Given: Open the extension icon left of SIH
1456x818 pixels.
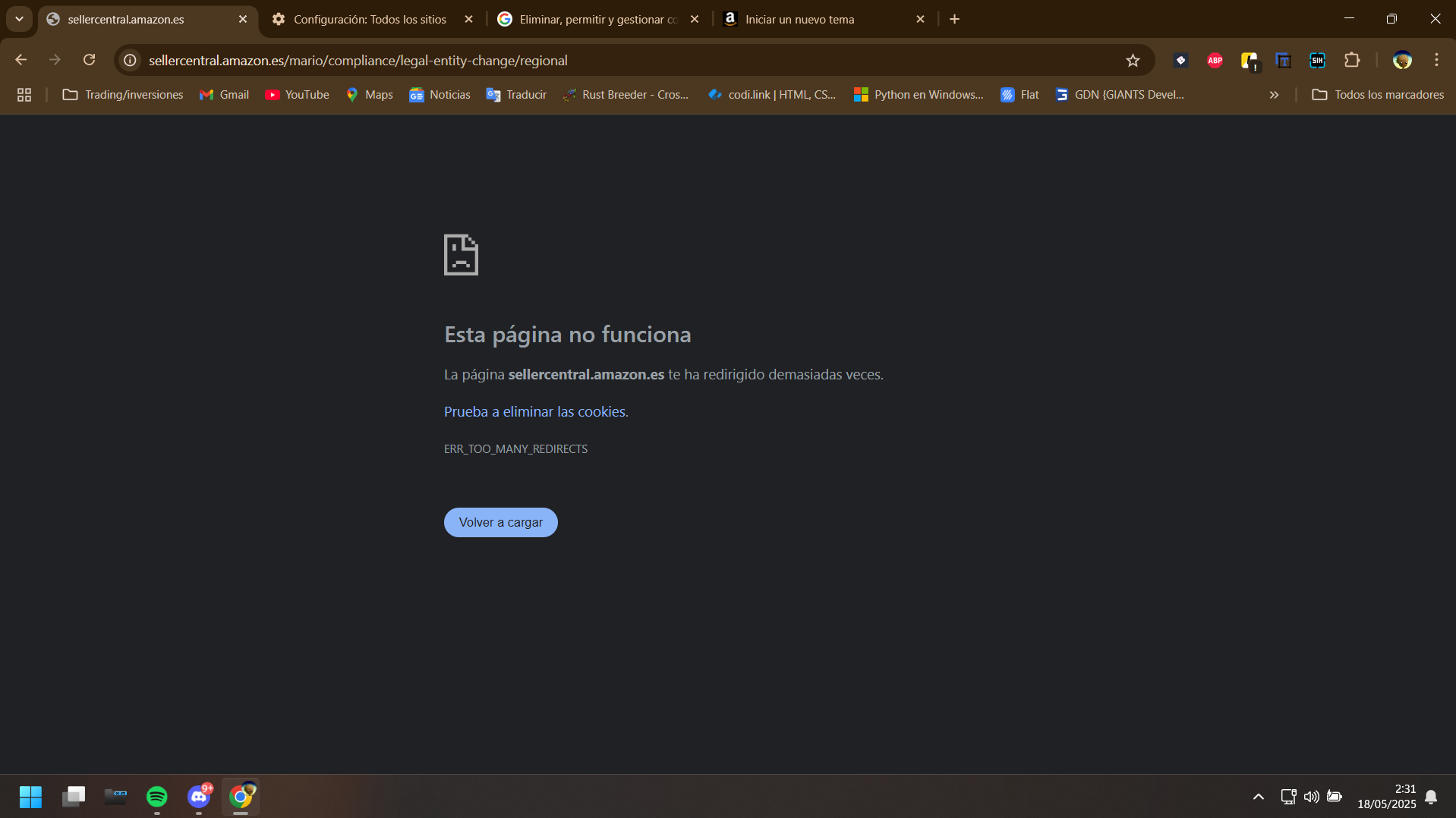Looking at the screenshot, I should point(1283,61).
